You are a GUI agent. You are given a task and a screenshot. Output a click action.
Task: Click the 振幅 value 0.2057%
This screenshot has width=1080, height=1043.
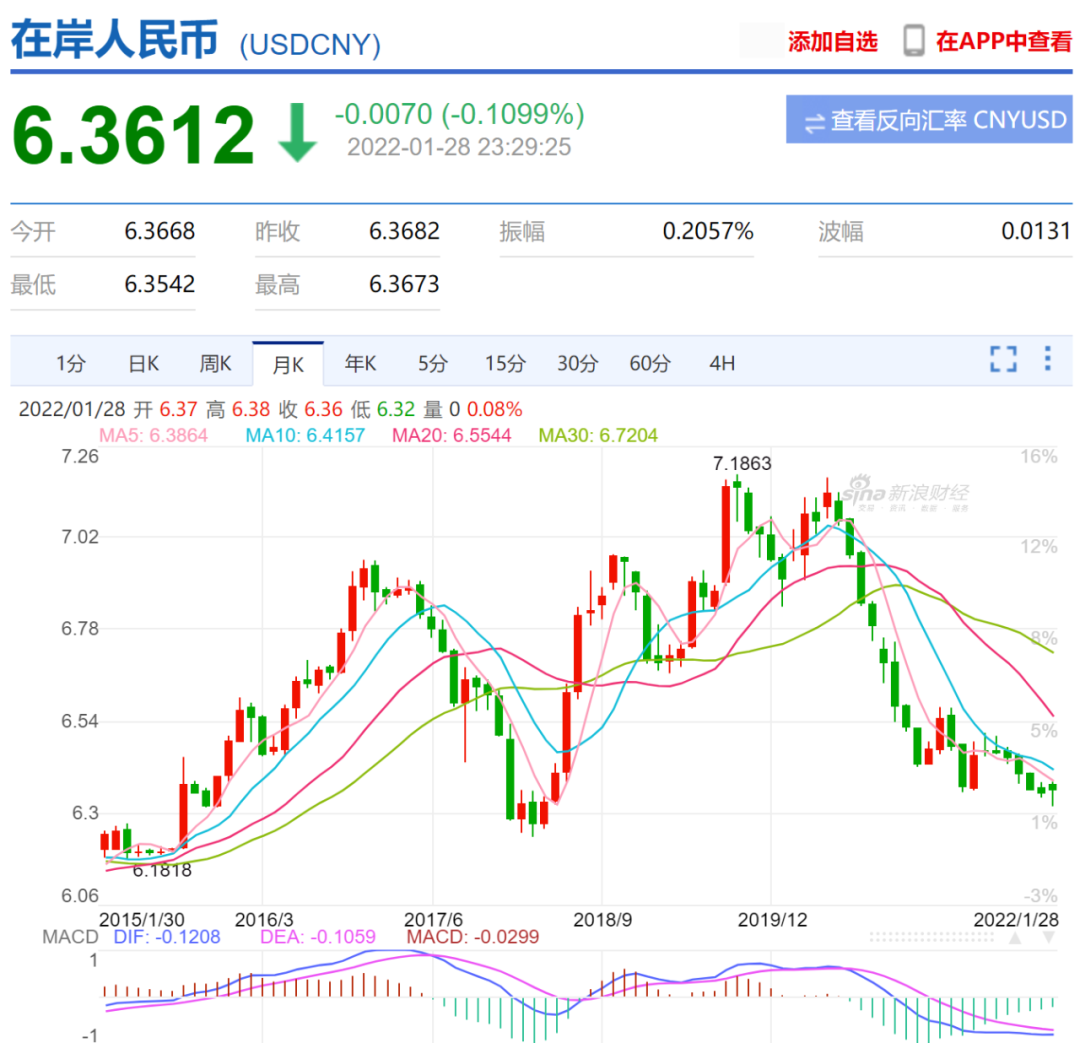[x=707, y=231]
